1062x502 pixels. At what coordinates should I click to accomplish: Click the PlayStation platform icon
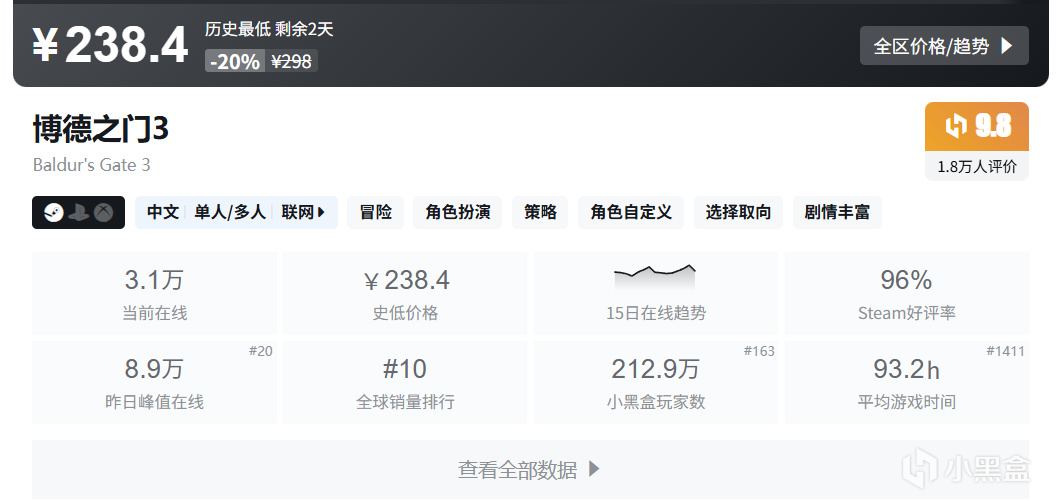(x=79, y=213)
